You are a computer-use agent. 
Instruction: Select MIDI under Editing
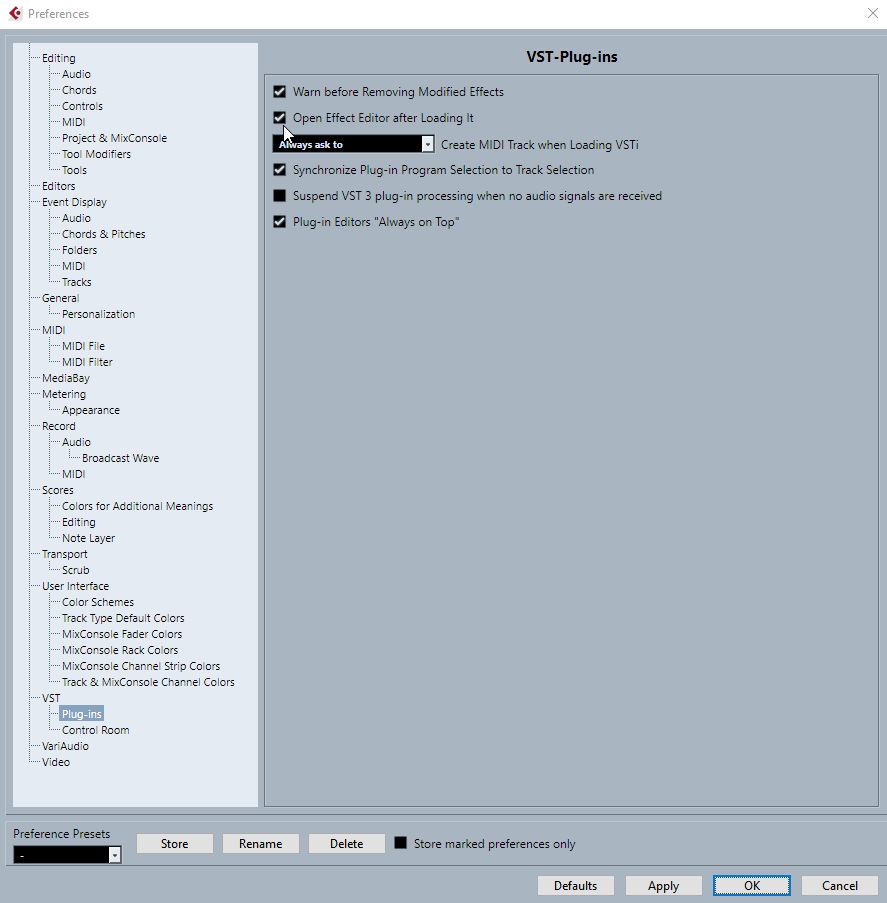73,122
